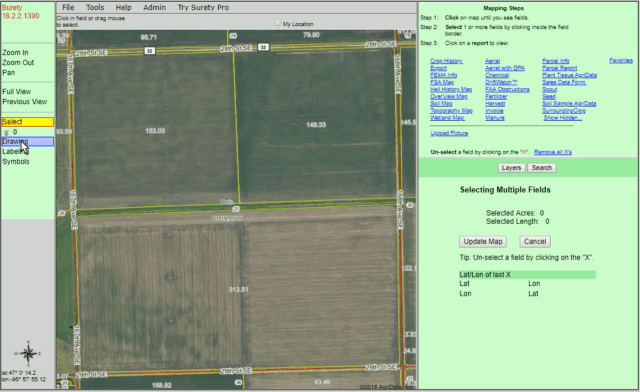Select the 168.92 acre field on map
The image size is (640, 392).
(162, 385)
